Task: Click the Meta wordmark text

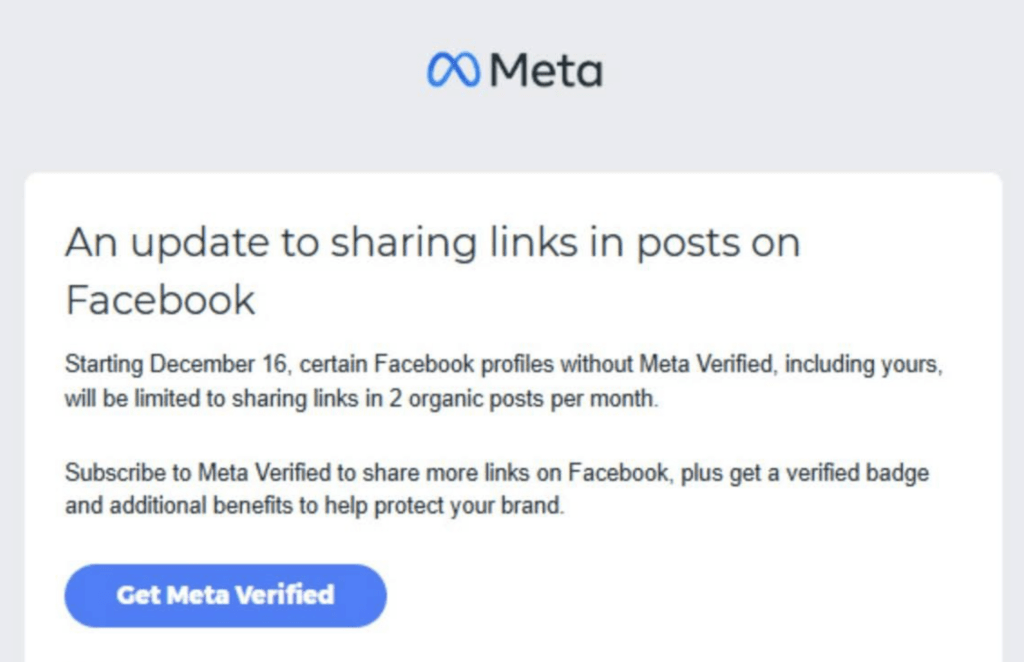Action: click(546, 69)
